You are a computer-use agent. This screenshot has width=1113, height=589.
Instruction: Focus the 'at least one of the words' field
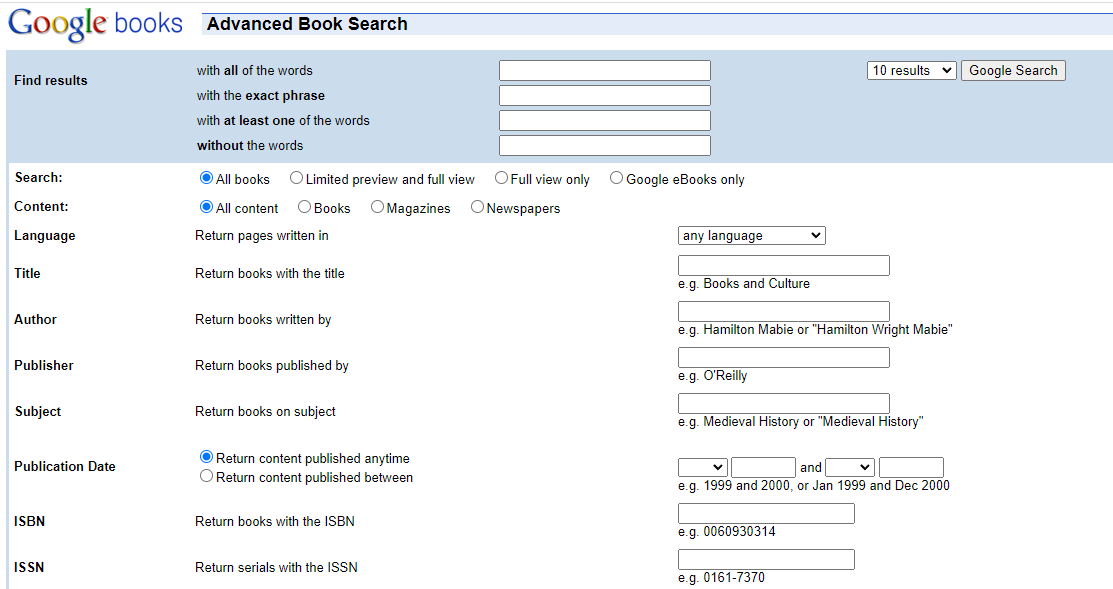click(x=605, y=120)
